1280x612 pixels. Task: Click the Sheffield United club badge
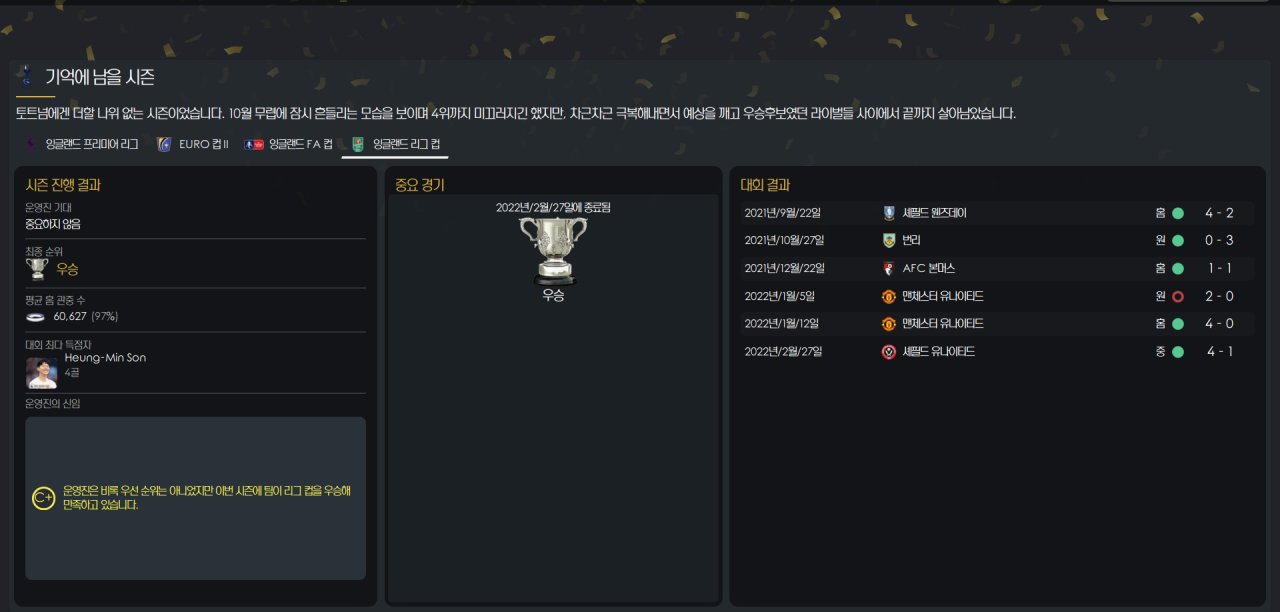(888, 352)
